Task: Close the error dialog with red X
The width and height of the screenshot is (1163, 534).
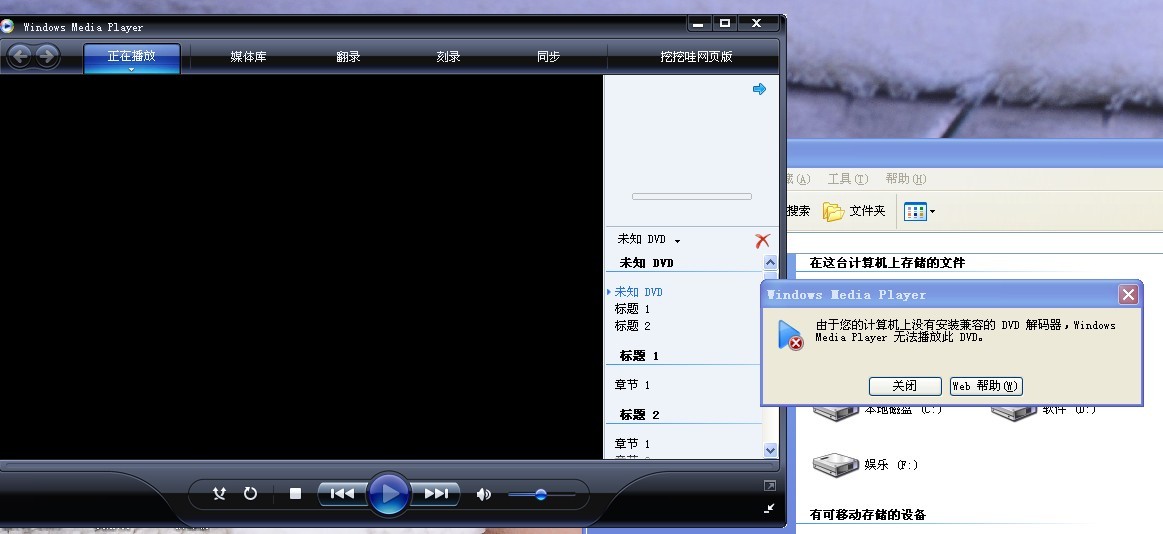Action: point(1128,294)
